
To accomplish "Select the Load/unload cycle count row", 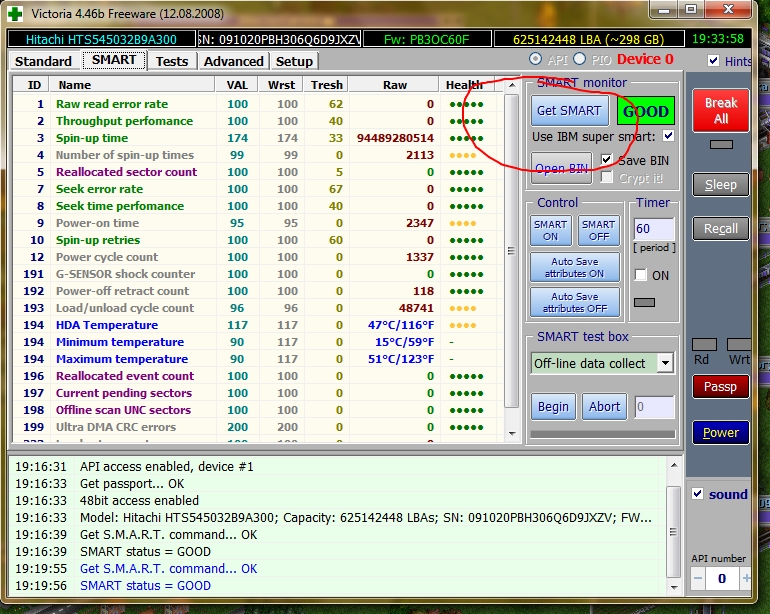I will click(257, 308).
